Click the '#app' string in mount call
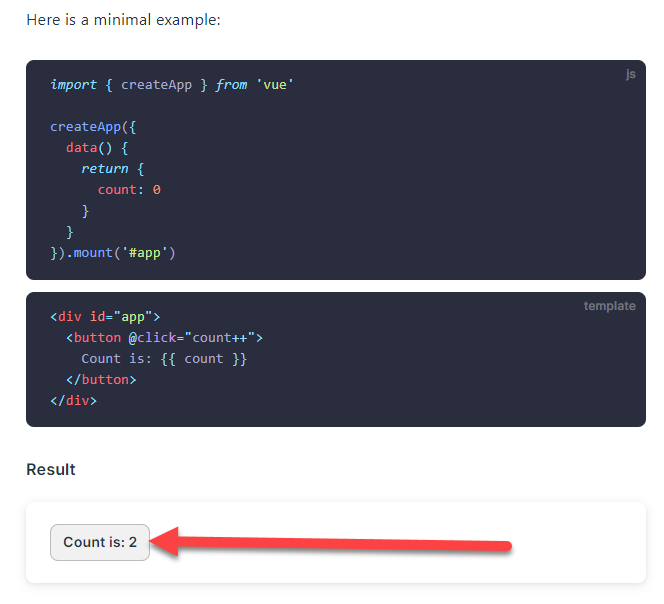The width and height of the screenshot is (664, 604). coord(148,253)
